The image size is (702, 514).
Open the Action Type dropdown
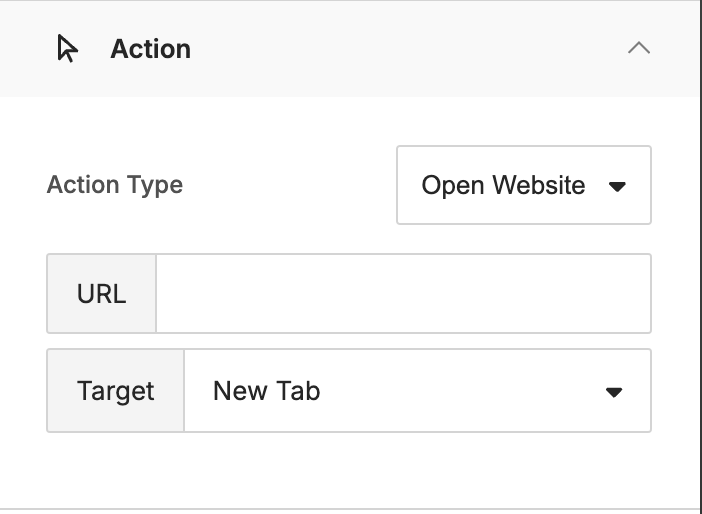click(524, 185)
